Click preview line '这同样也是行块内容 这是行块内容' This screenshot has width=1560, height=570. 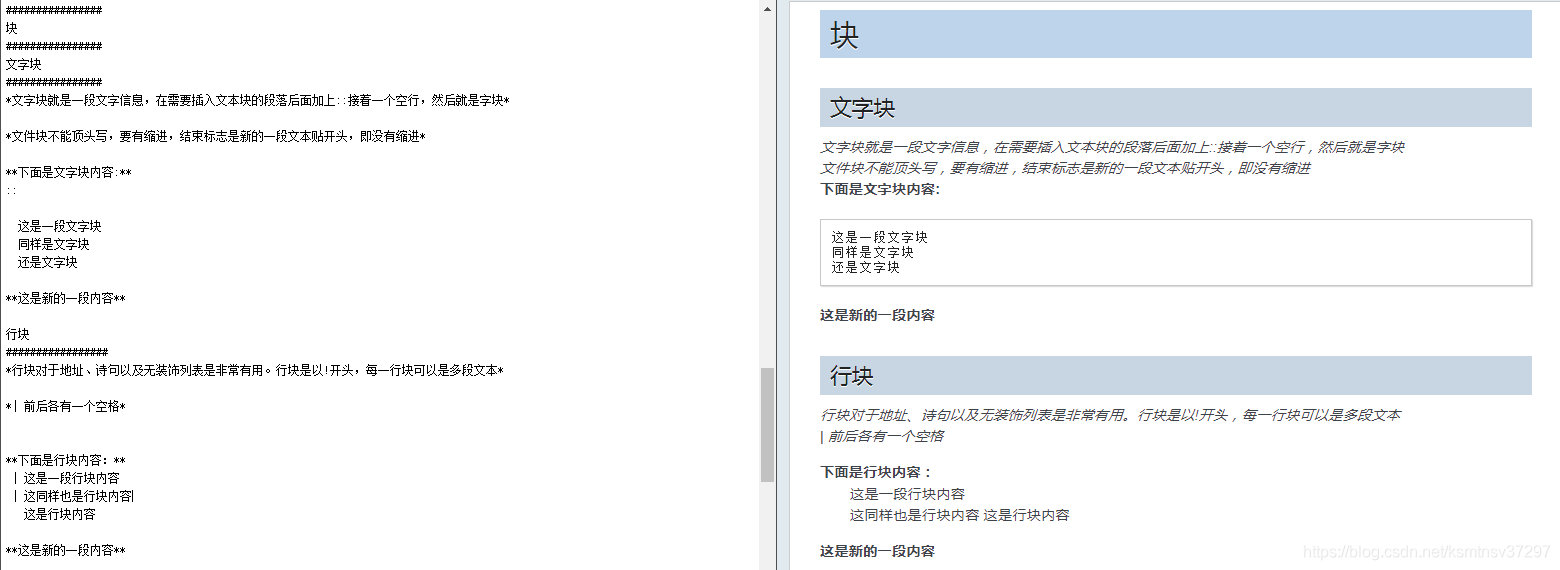coord(959,515)
